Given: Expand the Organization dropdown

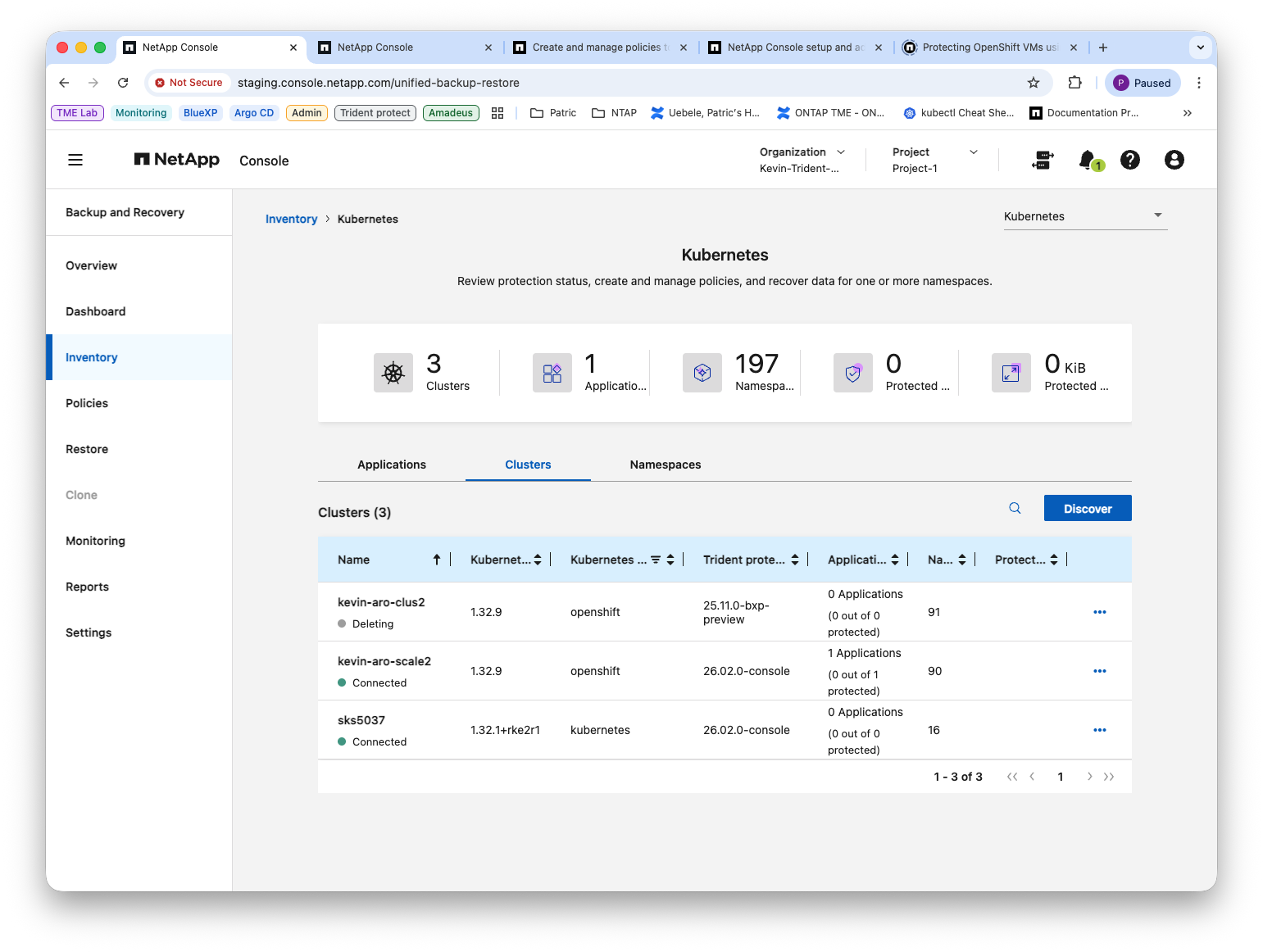Looking at the screenshot, I should [841, 152].
